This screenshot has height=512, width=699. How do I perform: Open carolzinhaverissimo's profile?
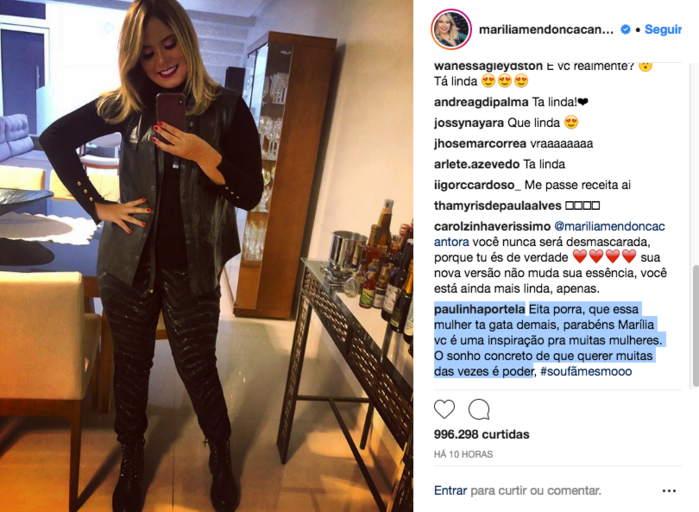pos(492,226)
